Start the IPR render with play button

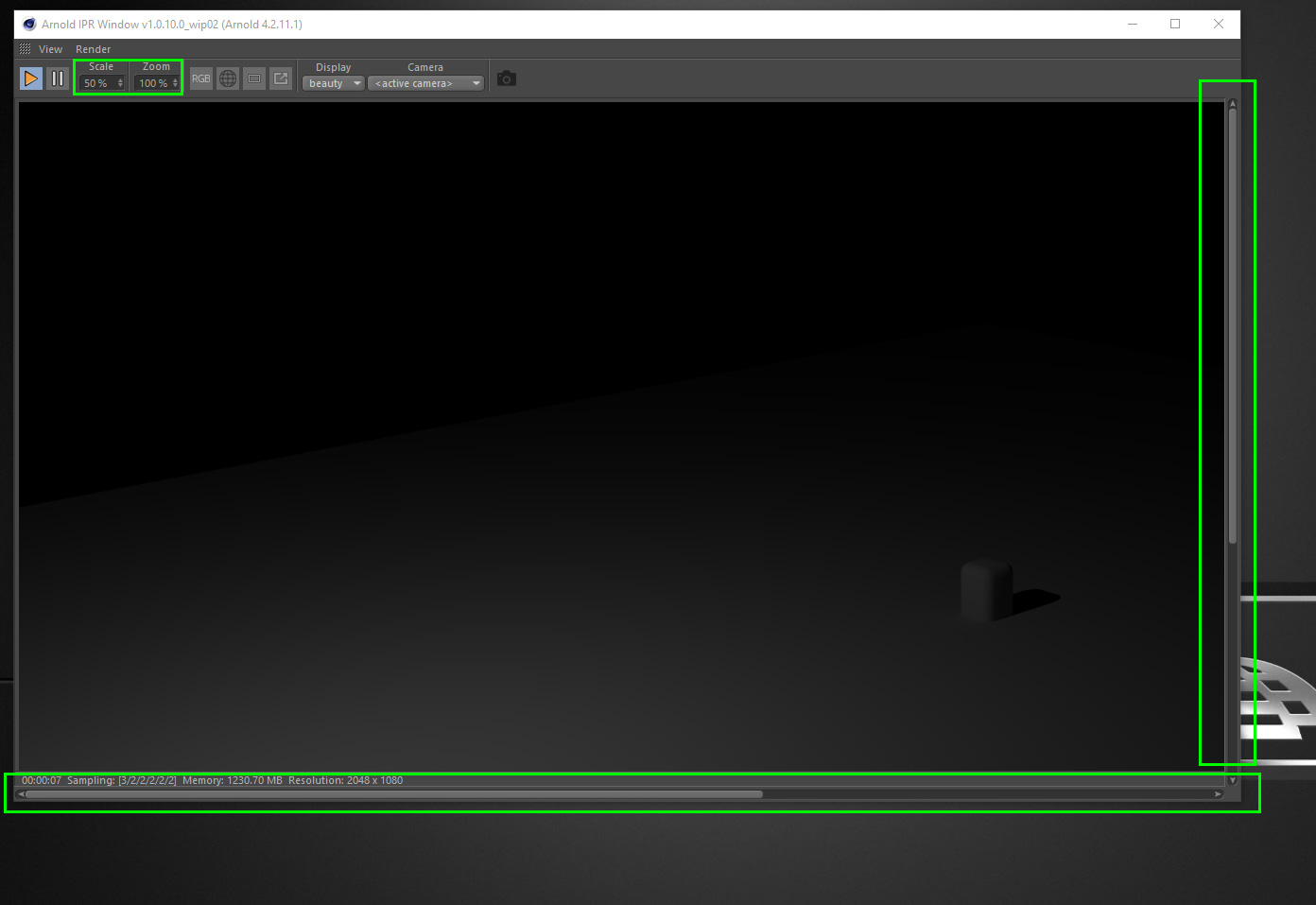click(31, 78)
